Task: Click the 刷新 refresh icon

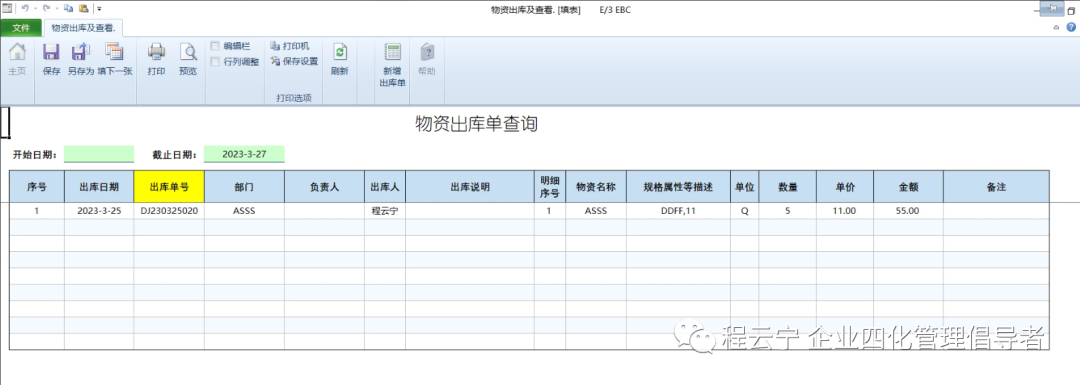Action: coord(340,52)
